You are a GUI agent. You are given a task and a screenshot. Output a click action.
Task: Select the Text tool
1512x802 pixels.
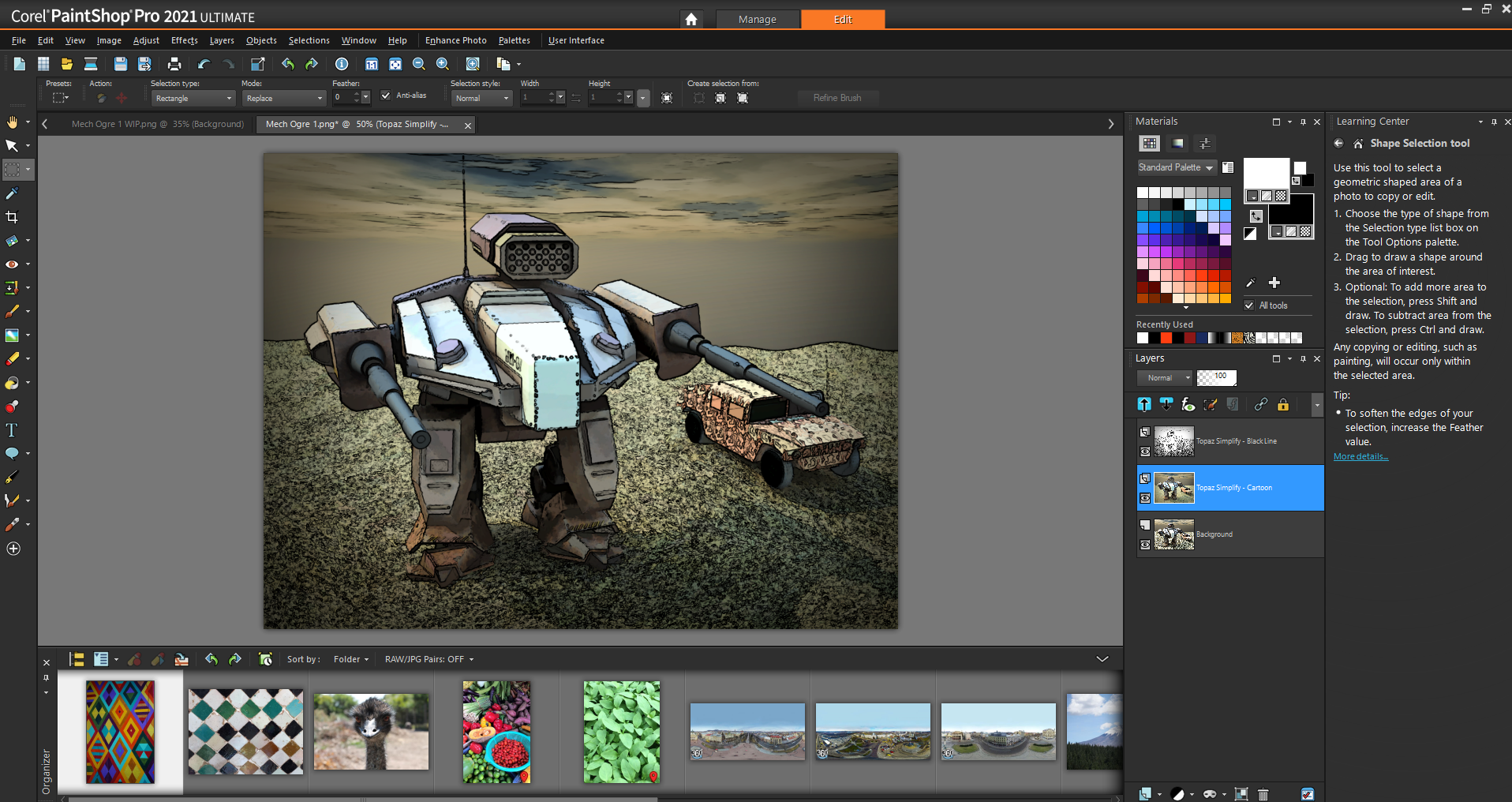click(12, 430)
